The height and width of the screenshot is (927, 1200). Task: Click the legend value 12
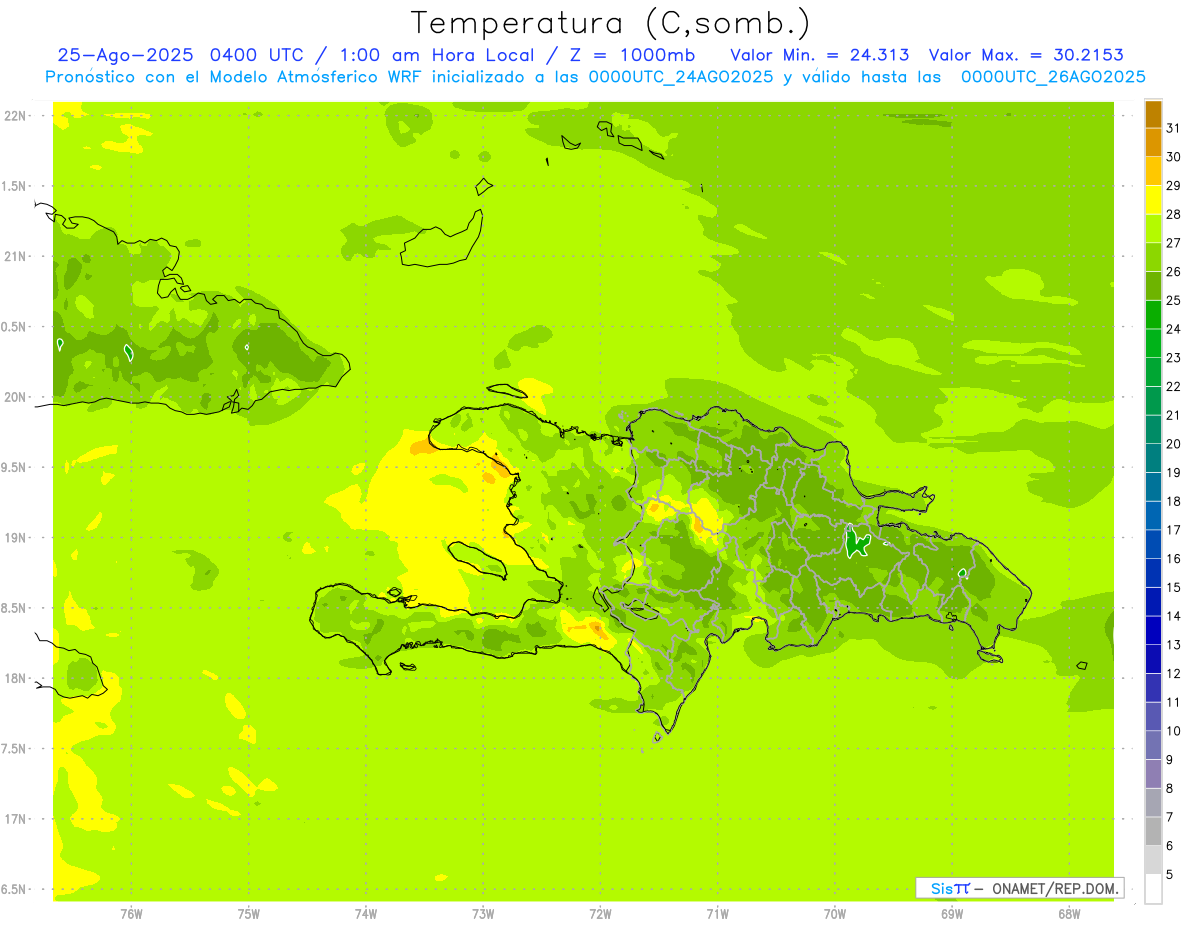pyautogui.click(x=1174, y=673)
